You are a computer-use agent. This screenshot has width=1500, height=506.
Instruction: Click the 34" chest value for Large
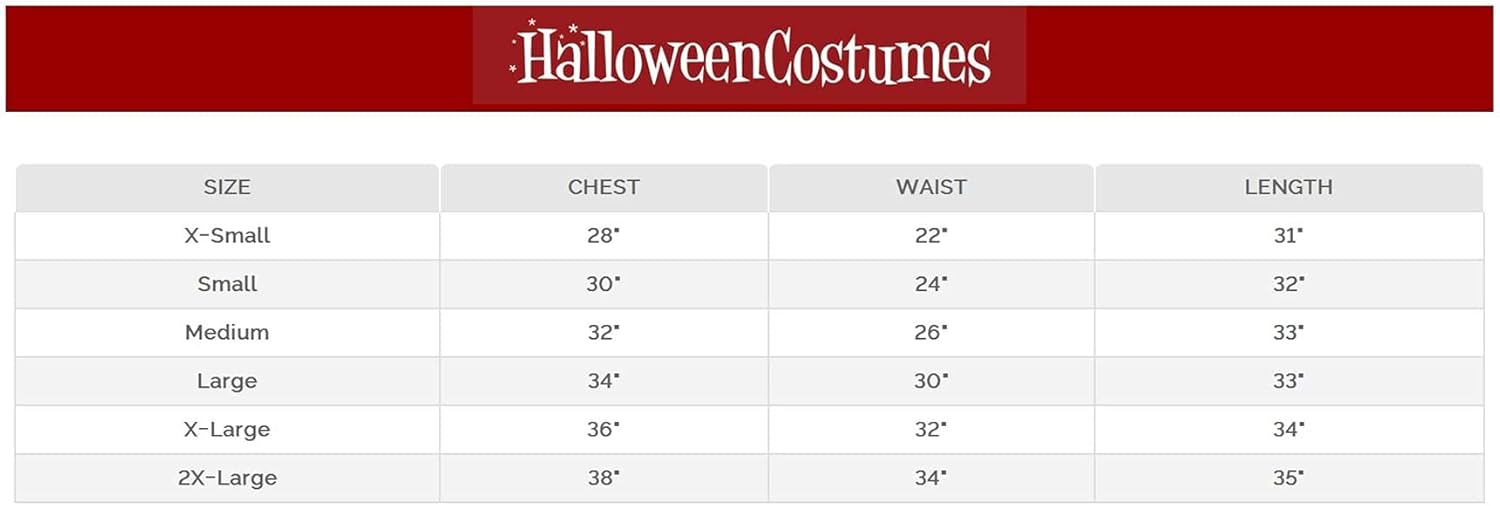point(603,381)
